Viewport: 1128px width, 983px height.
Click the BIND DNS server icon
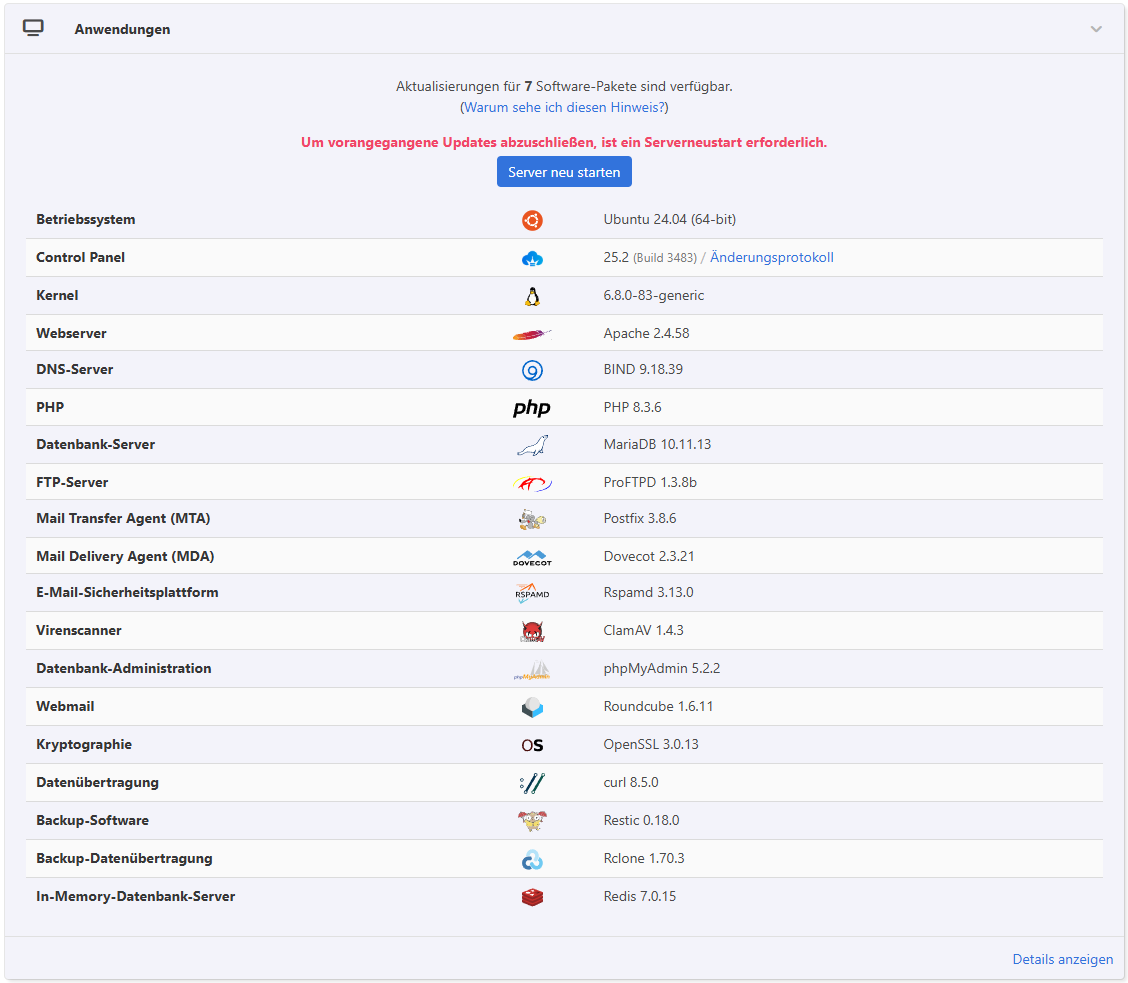(x=531, y=371)
